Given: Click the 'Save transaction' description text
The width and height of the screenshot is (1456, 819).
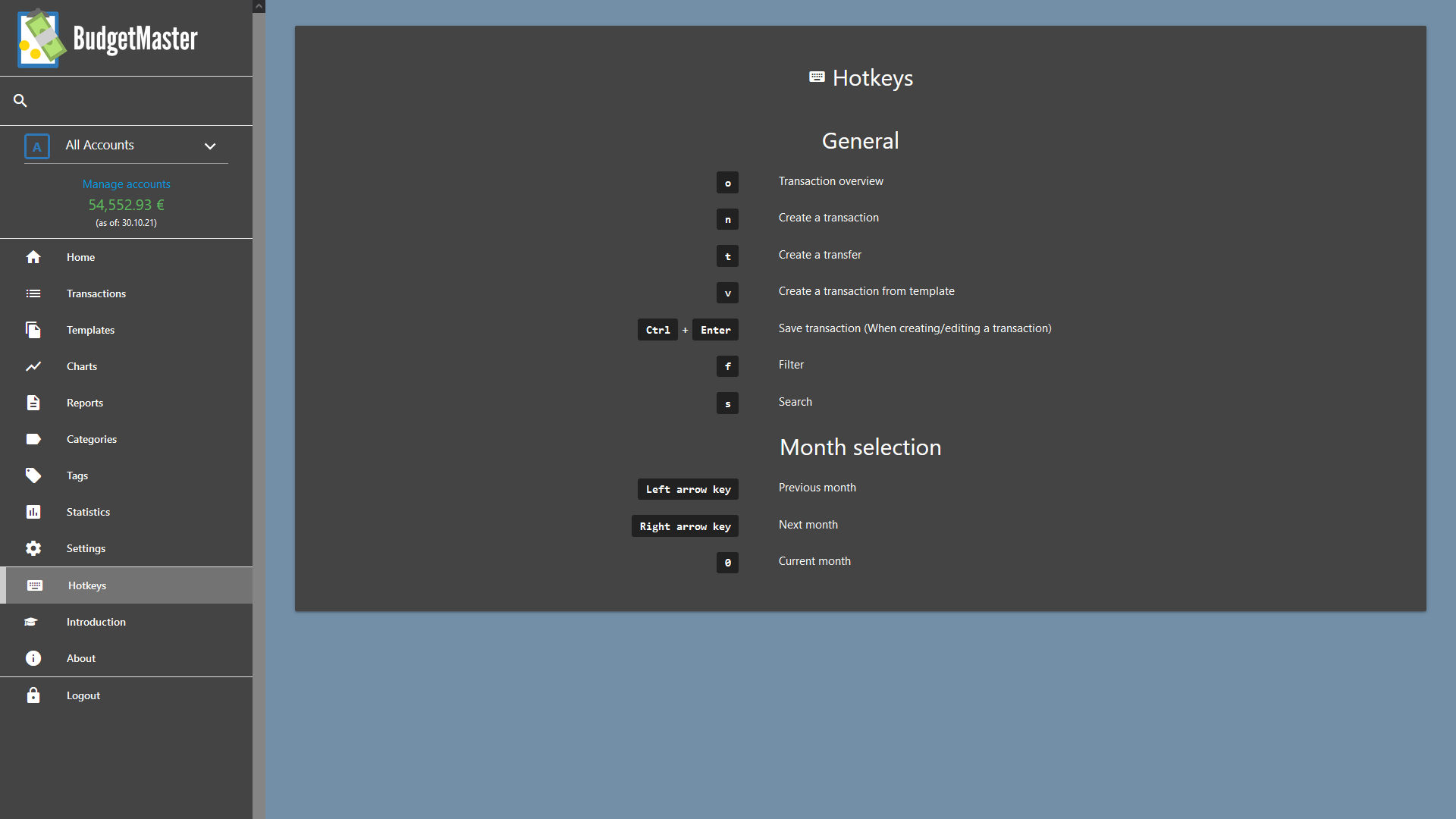Looking at the screenshot, I should pos(915,328).
